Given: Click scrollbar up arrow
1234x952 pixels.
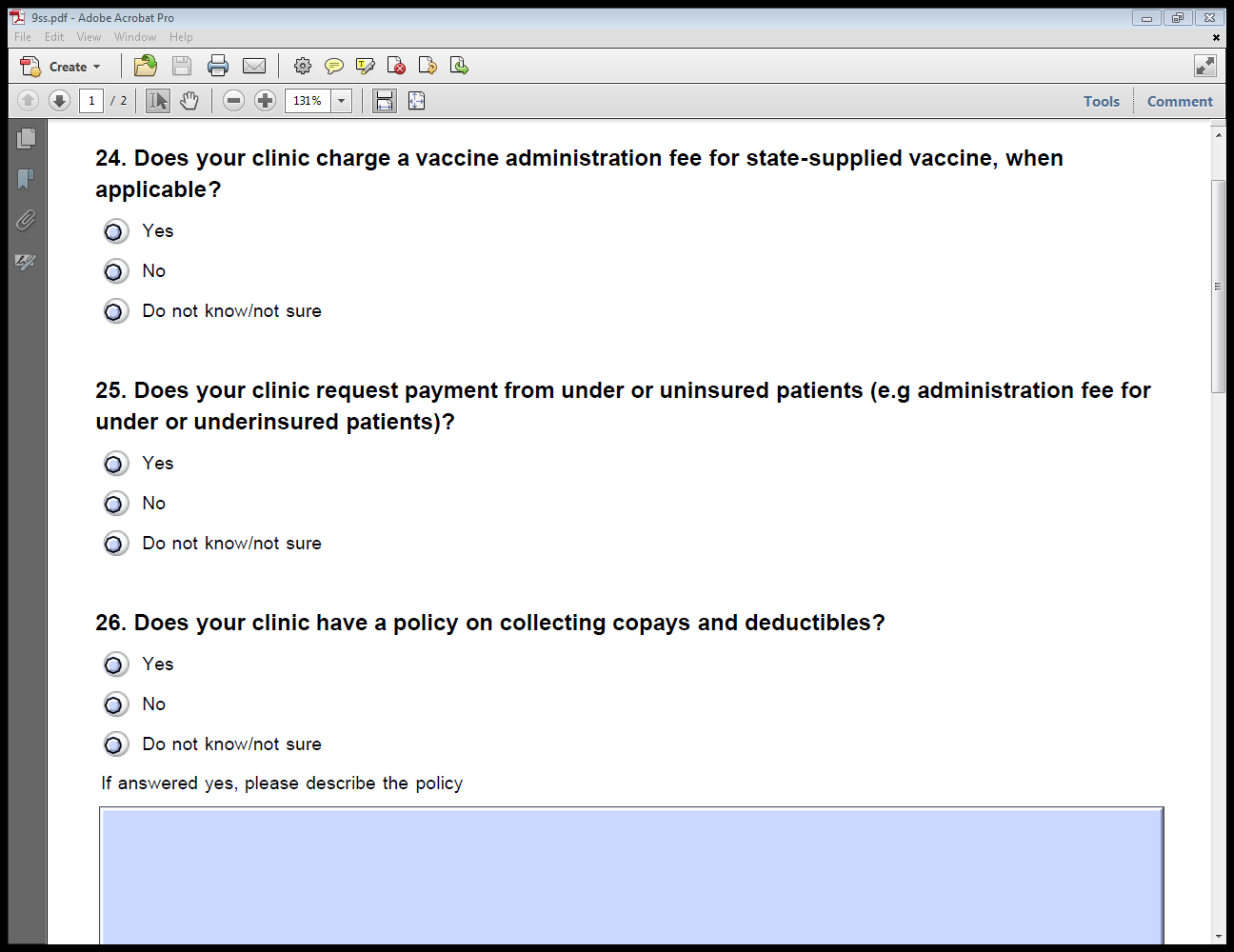Looking at the screenshot, I should click(x=1218, y=134).
